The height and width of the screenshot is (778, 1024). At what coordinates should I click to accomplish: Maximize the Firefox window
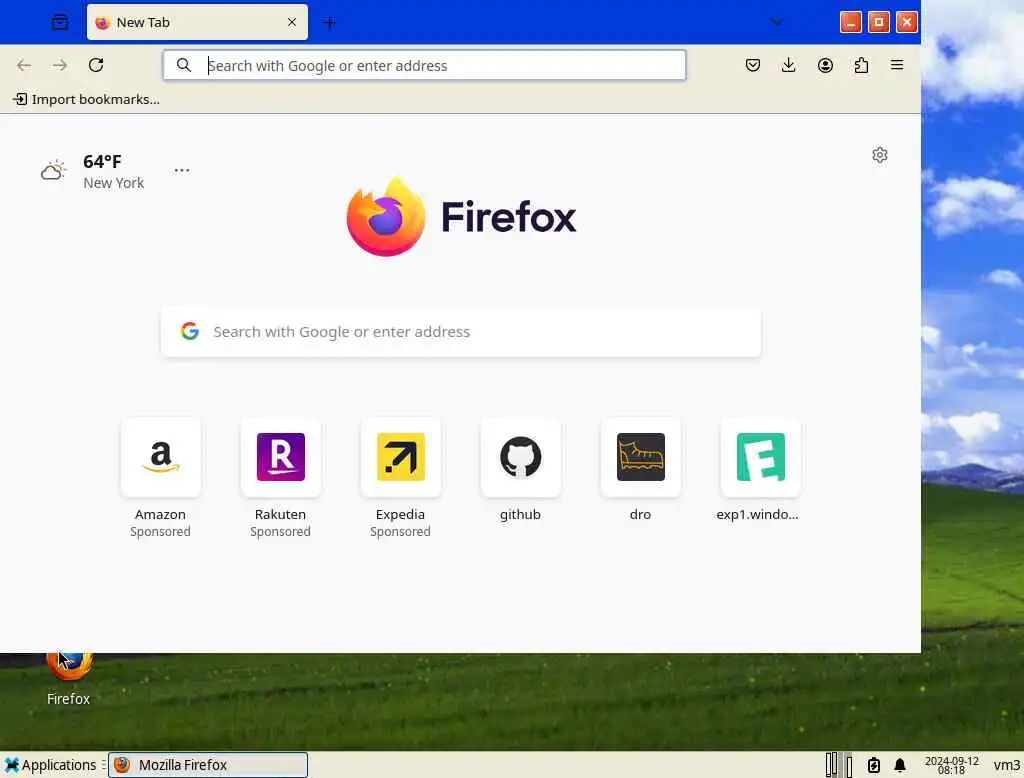[x=878, y=22]
